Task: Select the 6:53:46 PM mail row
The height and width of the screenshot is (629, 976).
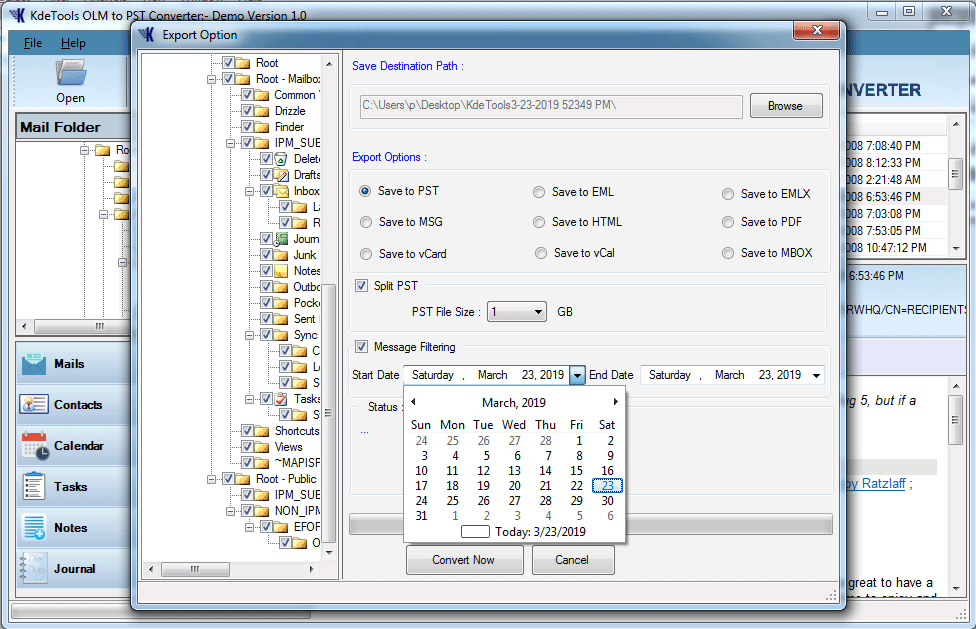Action: pyautogui.click(x=895, y=197)
